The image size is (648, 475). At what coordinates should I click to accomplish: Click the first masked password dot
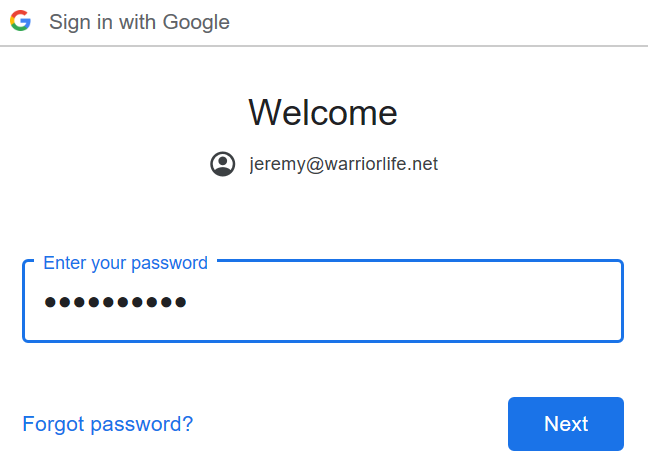(x=51, y=302)
